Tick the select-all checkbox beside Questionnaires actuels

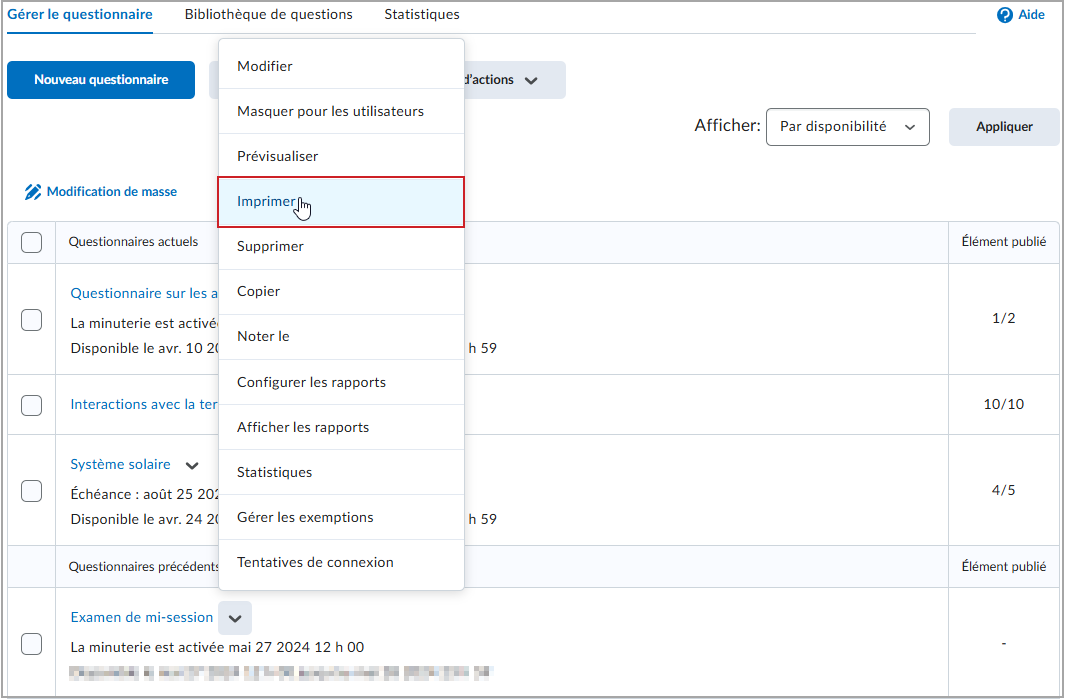click(x=31, y=243)
